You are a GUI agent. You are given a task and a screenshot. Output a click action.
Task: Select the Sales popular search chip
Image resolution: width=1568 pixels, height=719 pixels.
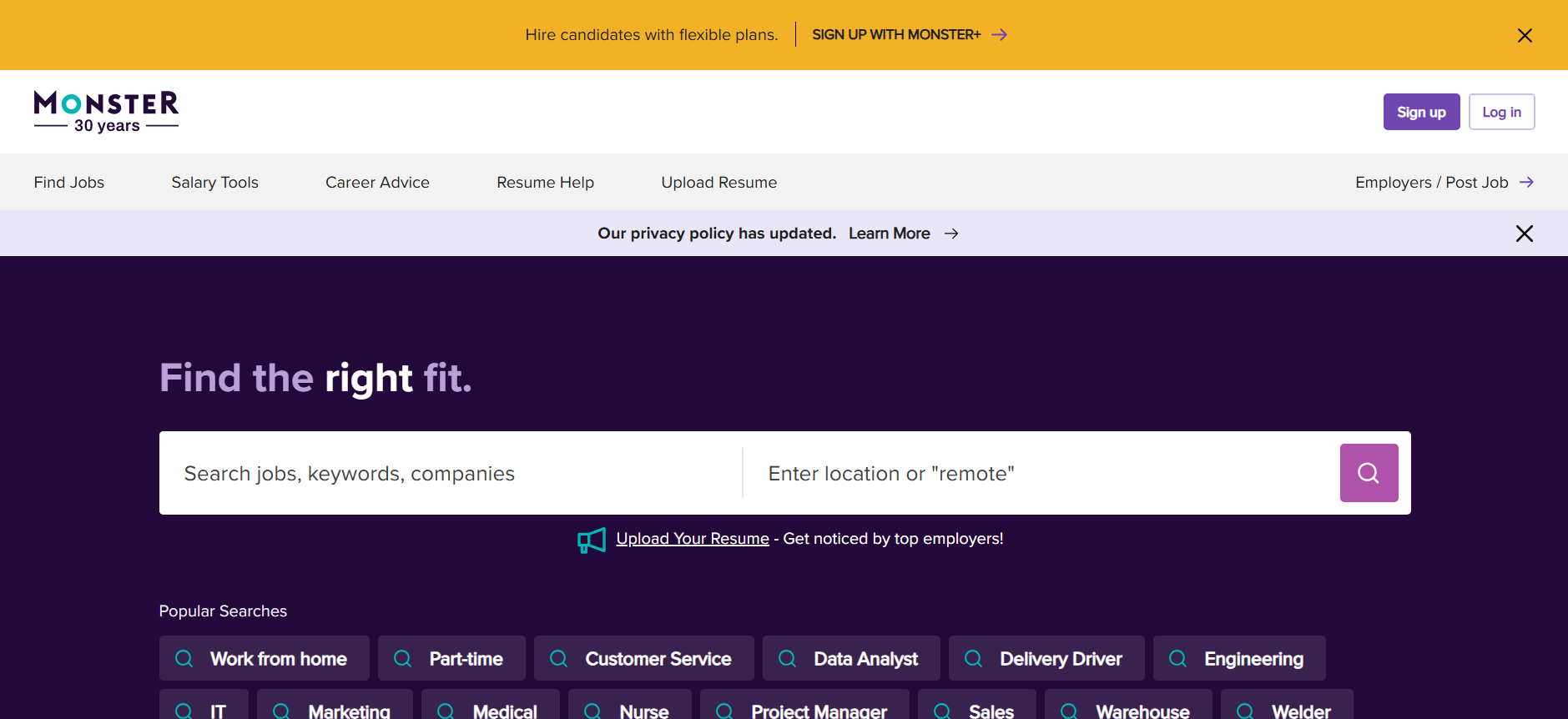tap(977, 705)
